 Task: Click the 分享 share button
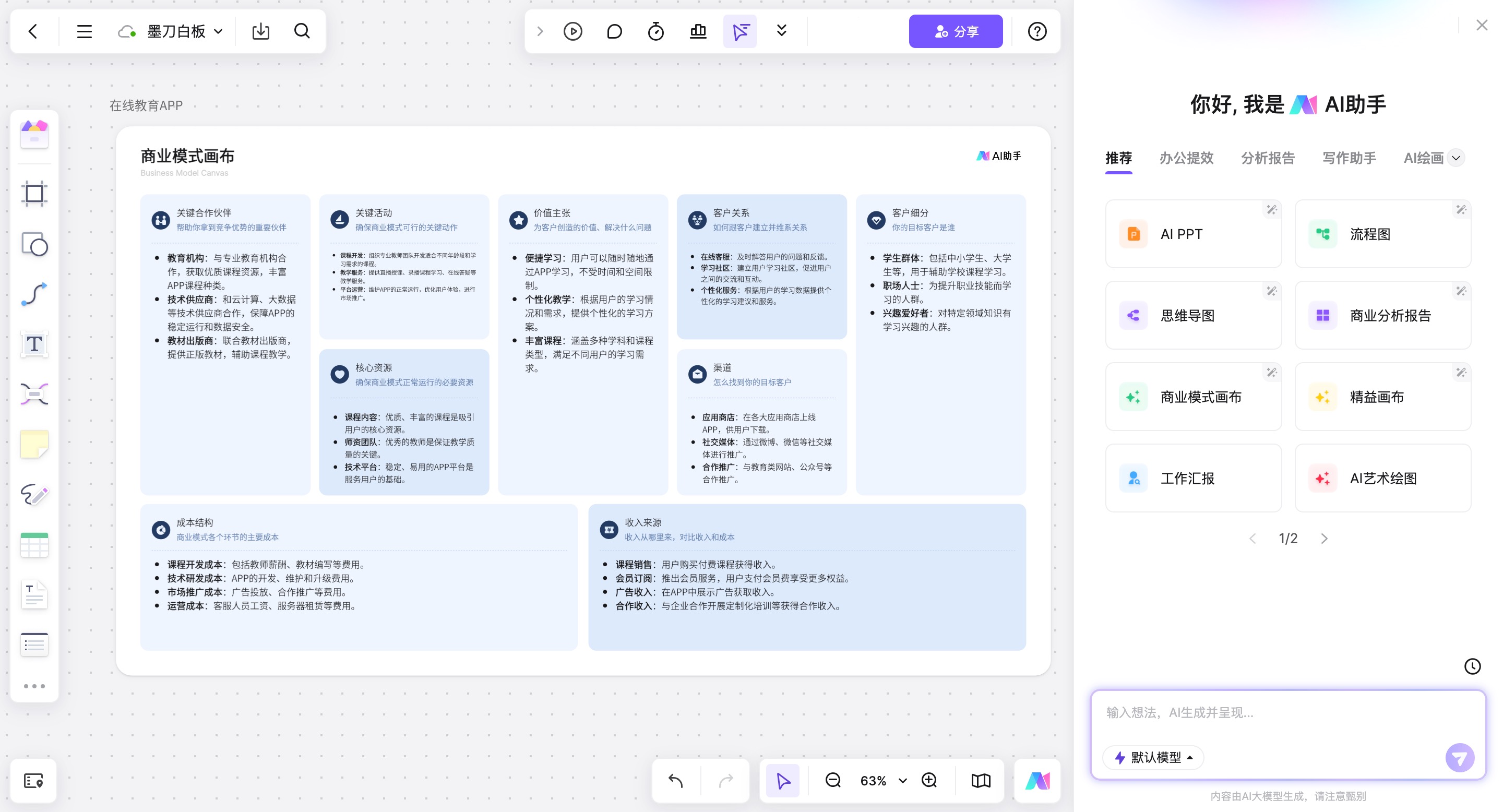pyautogui.click(x=955, y=31)
